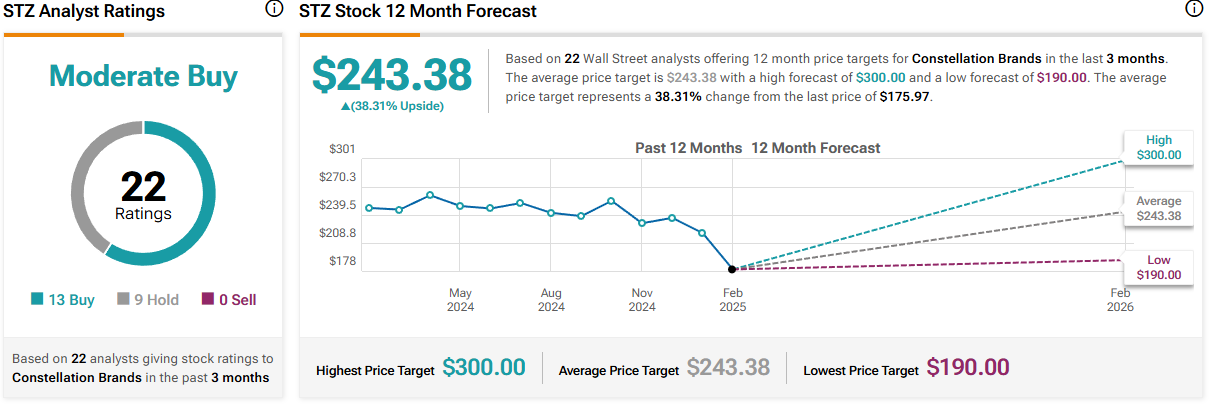
Task: Click the Highest Price Target $300.00 value
Action: pyautogui.click(x=484, y=367)
